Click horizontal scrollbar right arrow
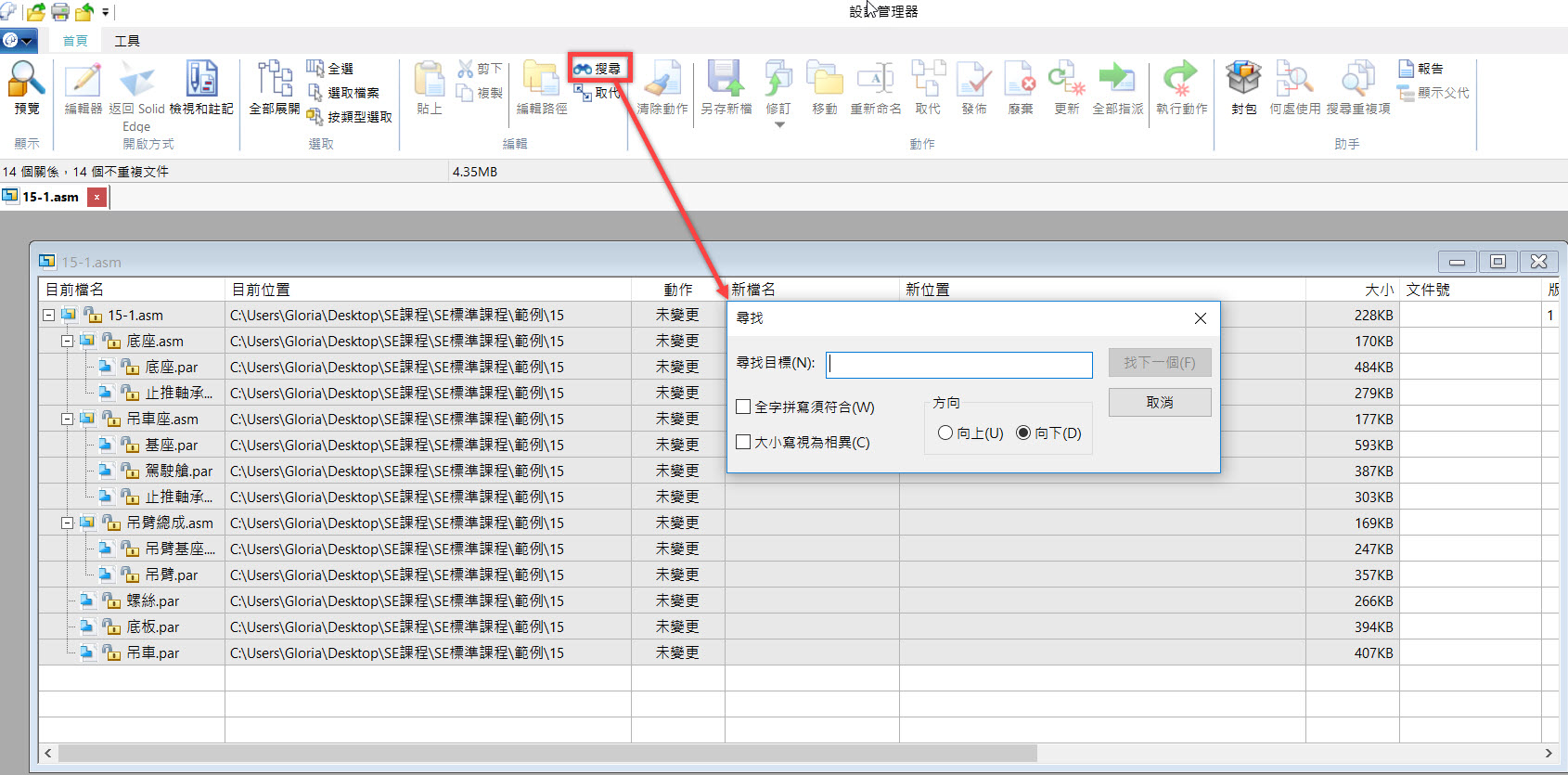This screenshot has height=775, width=1568. tap(1549, 753)
